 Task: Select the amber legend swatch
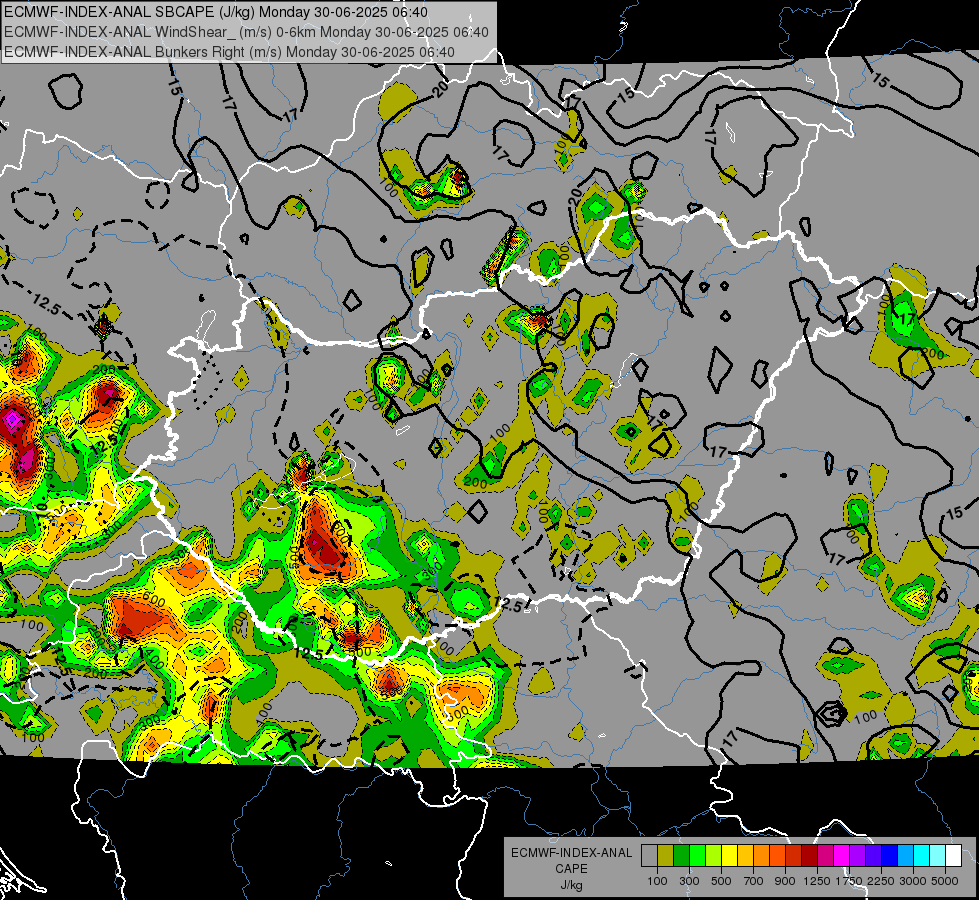(x=745, y=856)
